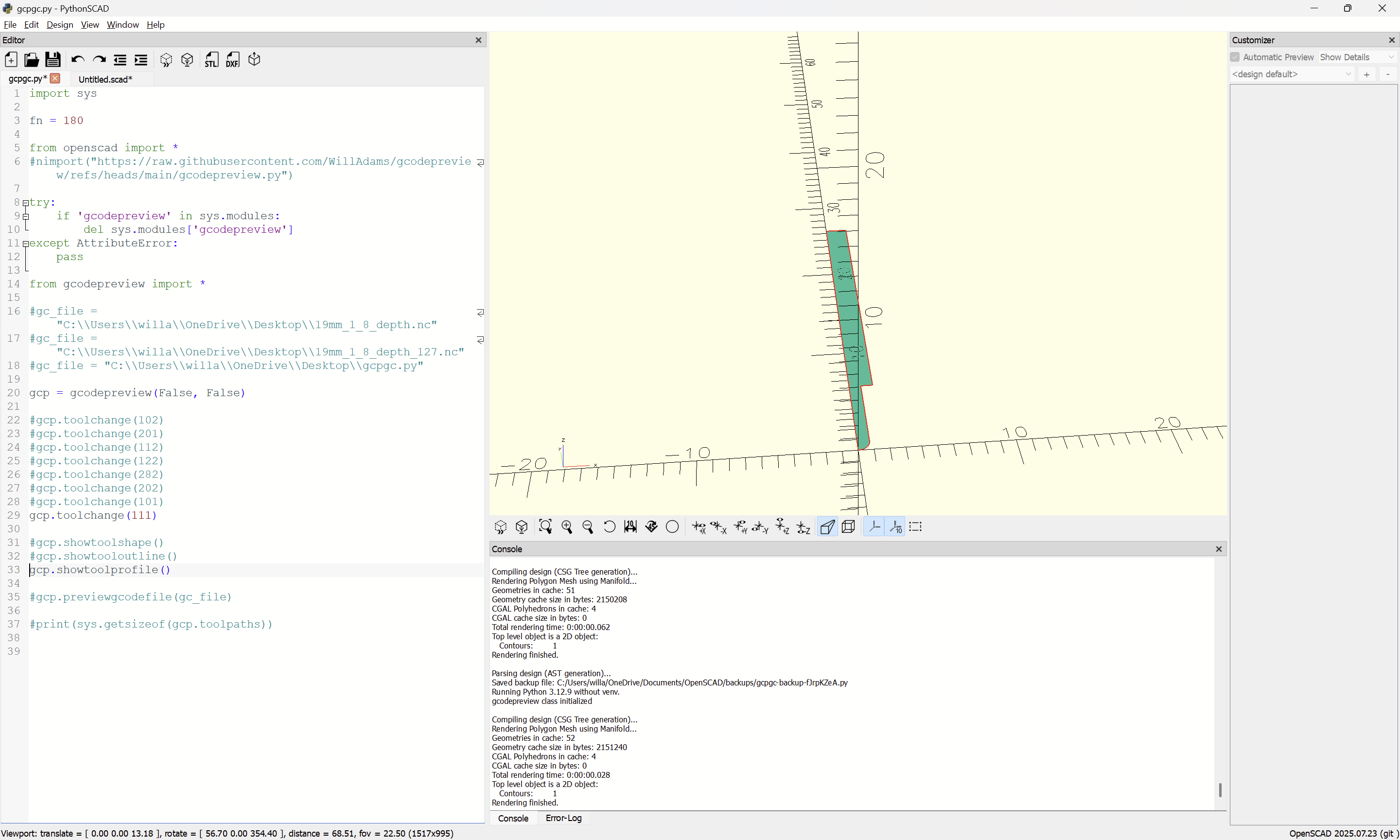The width and height of the screenshot is (1400, 840).
Task: Click the Export as DXF icon
Action: click(x=232, y=60)
